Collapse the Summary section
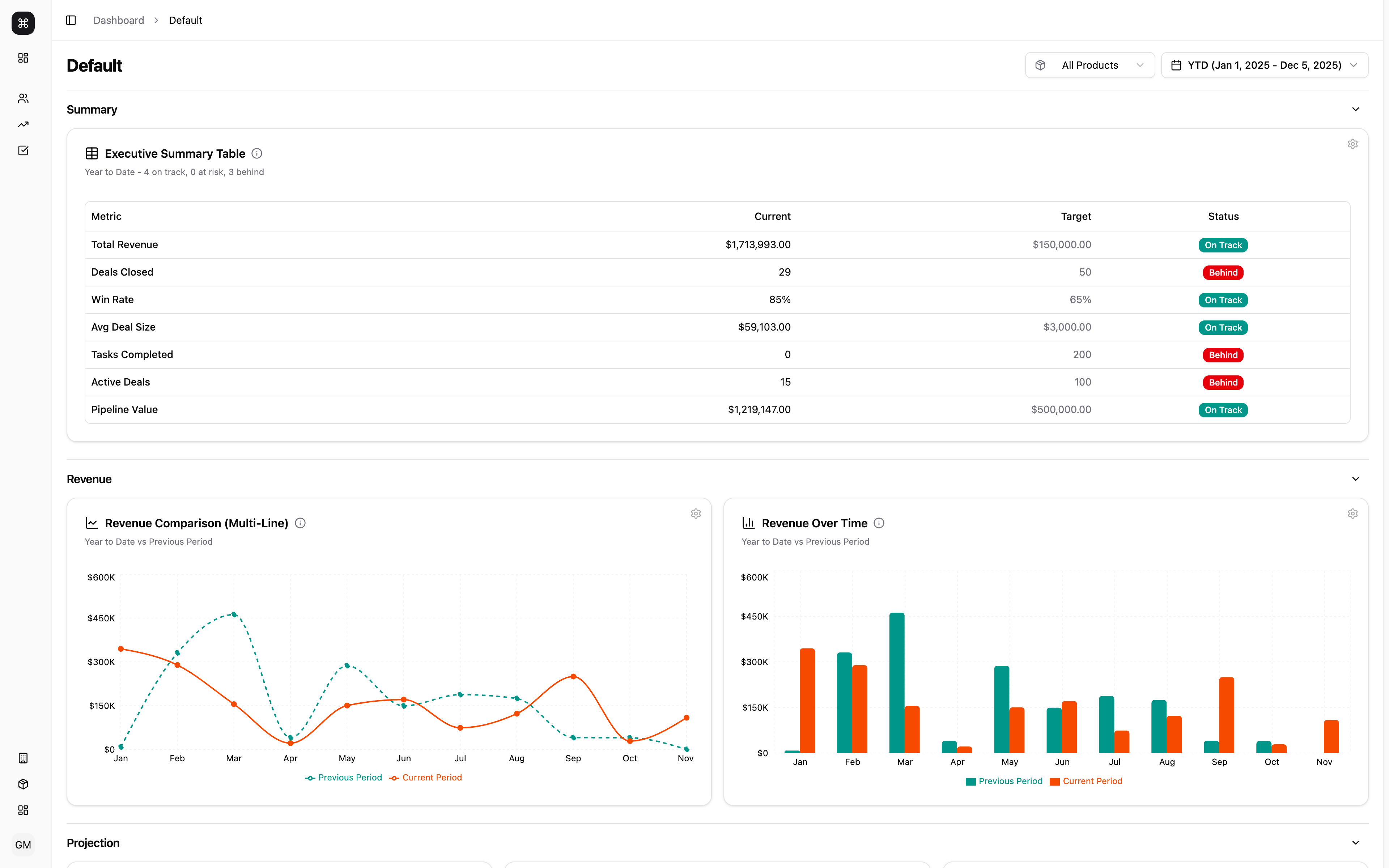Viewport: 1389px width, 868px height. click(1356, 109)
